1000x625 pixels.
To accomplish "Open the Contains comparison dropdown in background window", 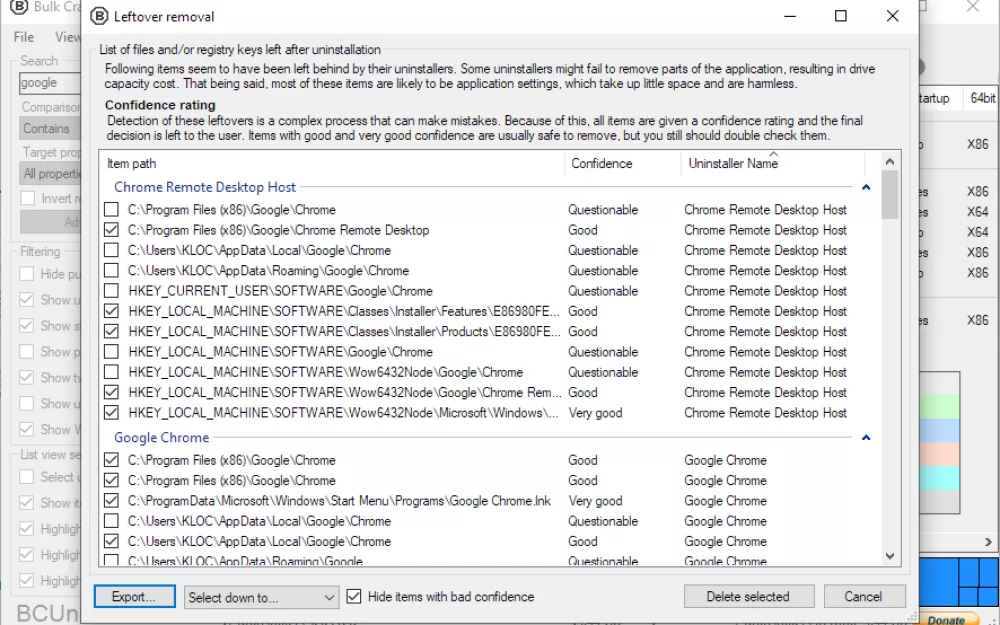I will [x=50, y=128].
